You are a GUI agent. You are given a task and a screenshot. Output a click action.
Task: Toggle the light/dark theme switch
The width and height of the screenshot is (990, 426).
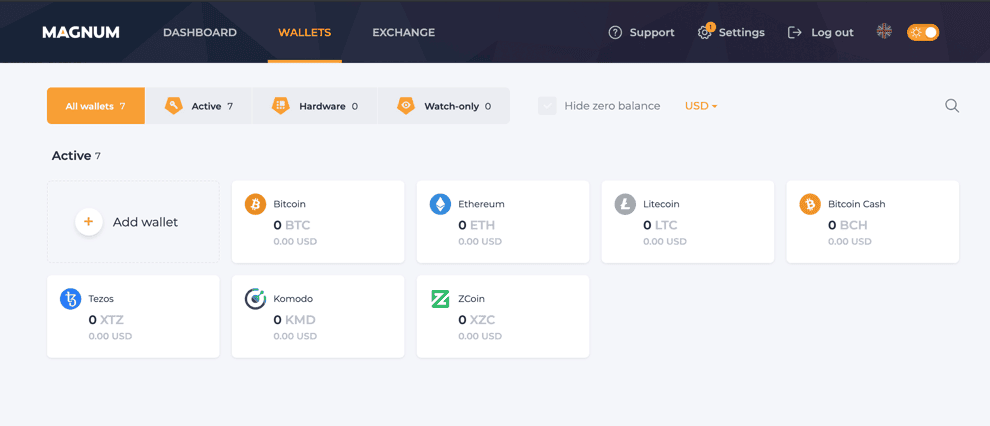point(923,32)
